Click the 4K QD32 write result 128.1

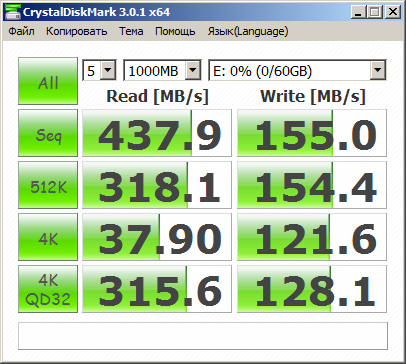click(x=312, y=289)
